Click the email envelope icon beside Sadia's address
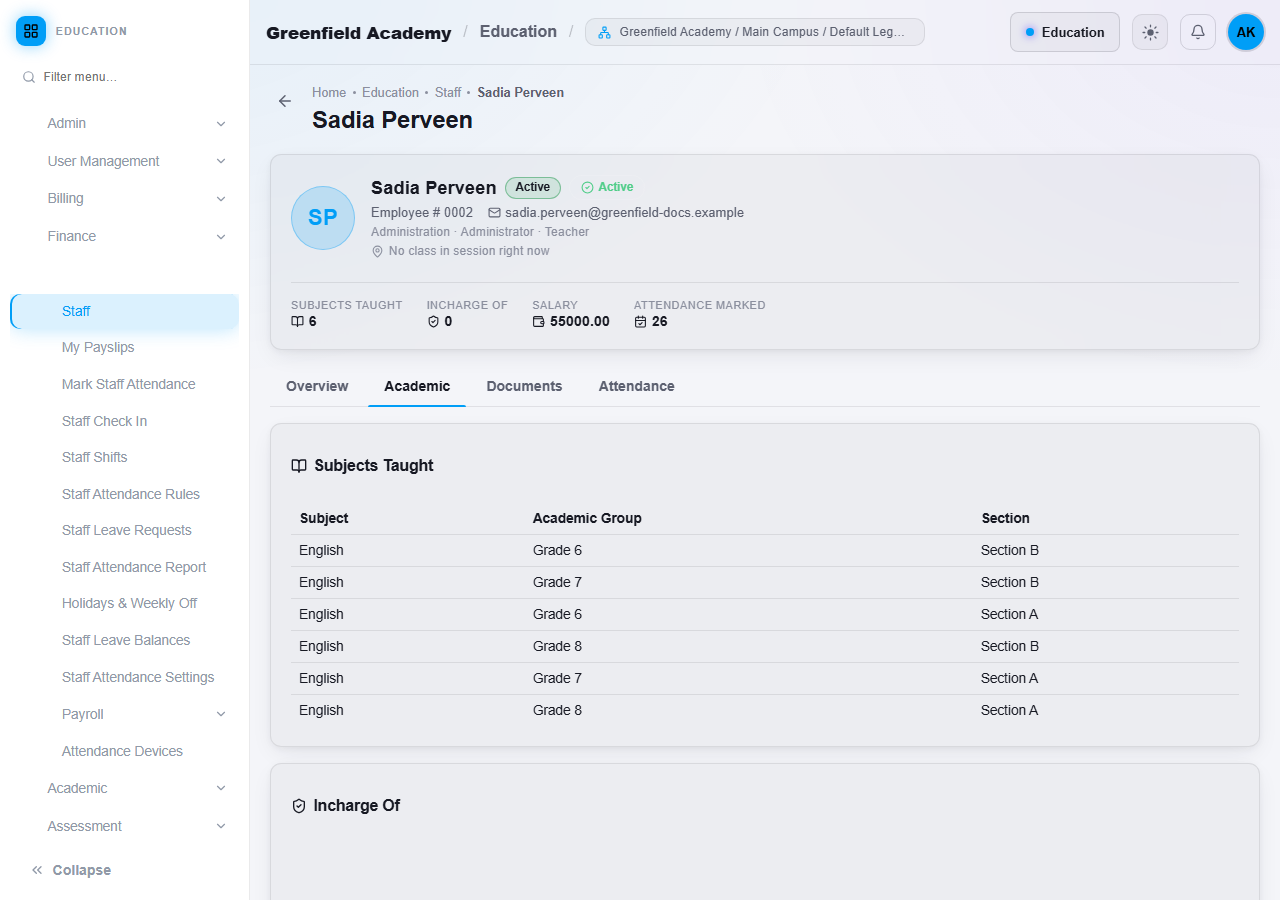This screenshot has height=900, width=1280. [494, 213]
